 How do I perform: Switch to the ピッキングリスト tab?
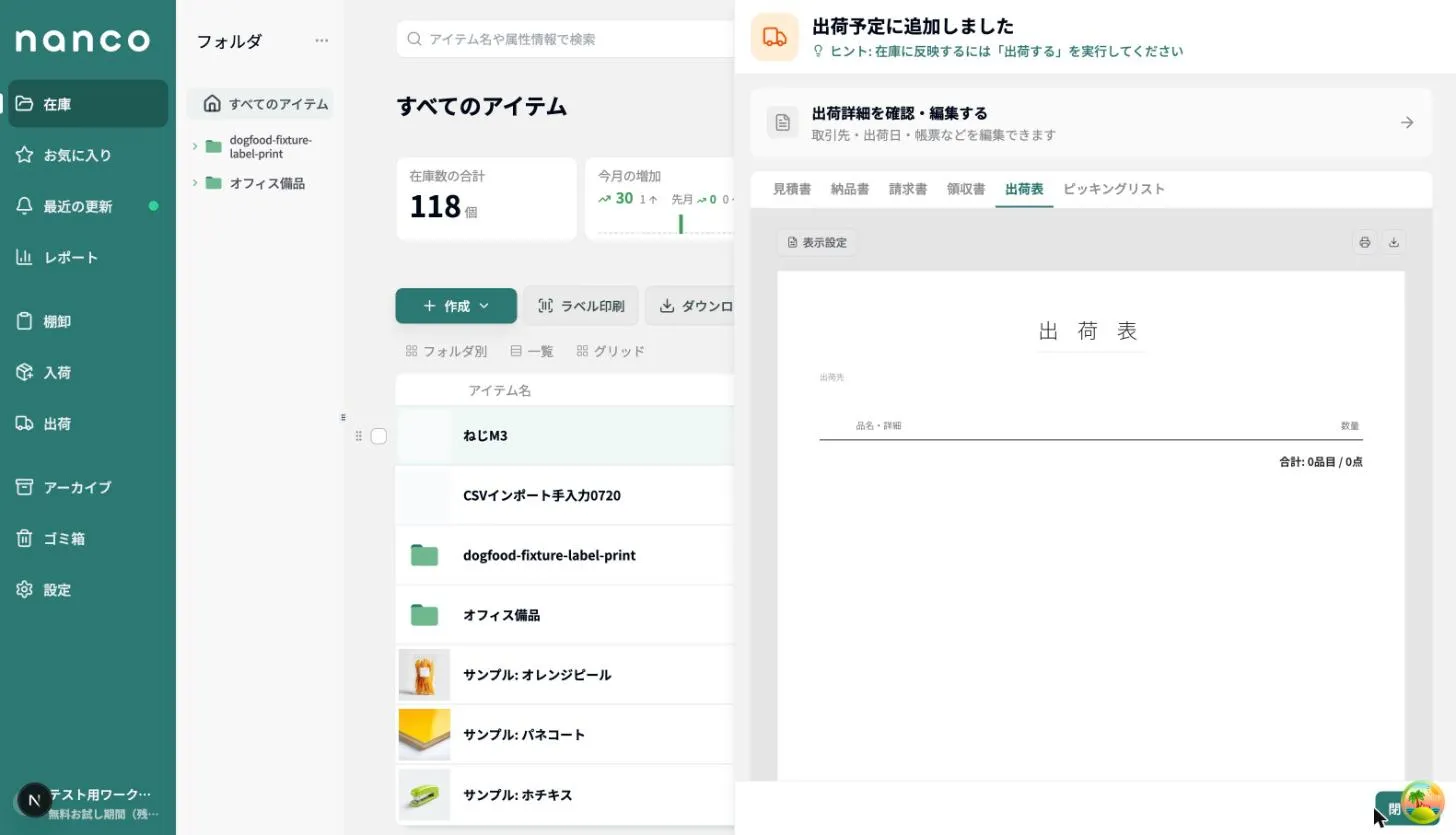[x=1114, y=189]
